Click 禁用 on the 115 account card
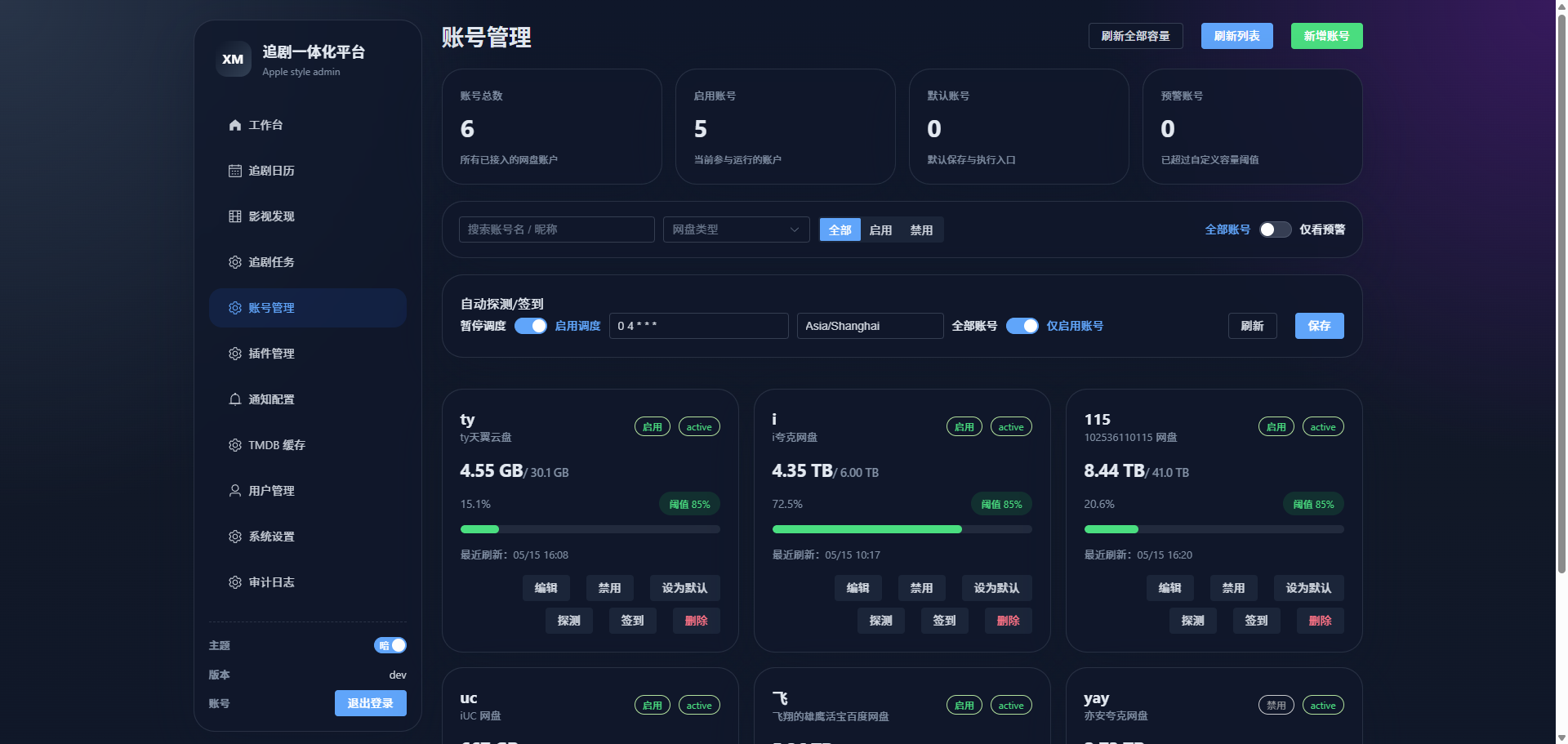 (1234, 588)
